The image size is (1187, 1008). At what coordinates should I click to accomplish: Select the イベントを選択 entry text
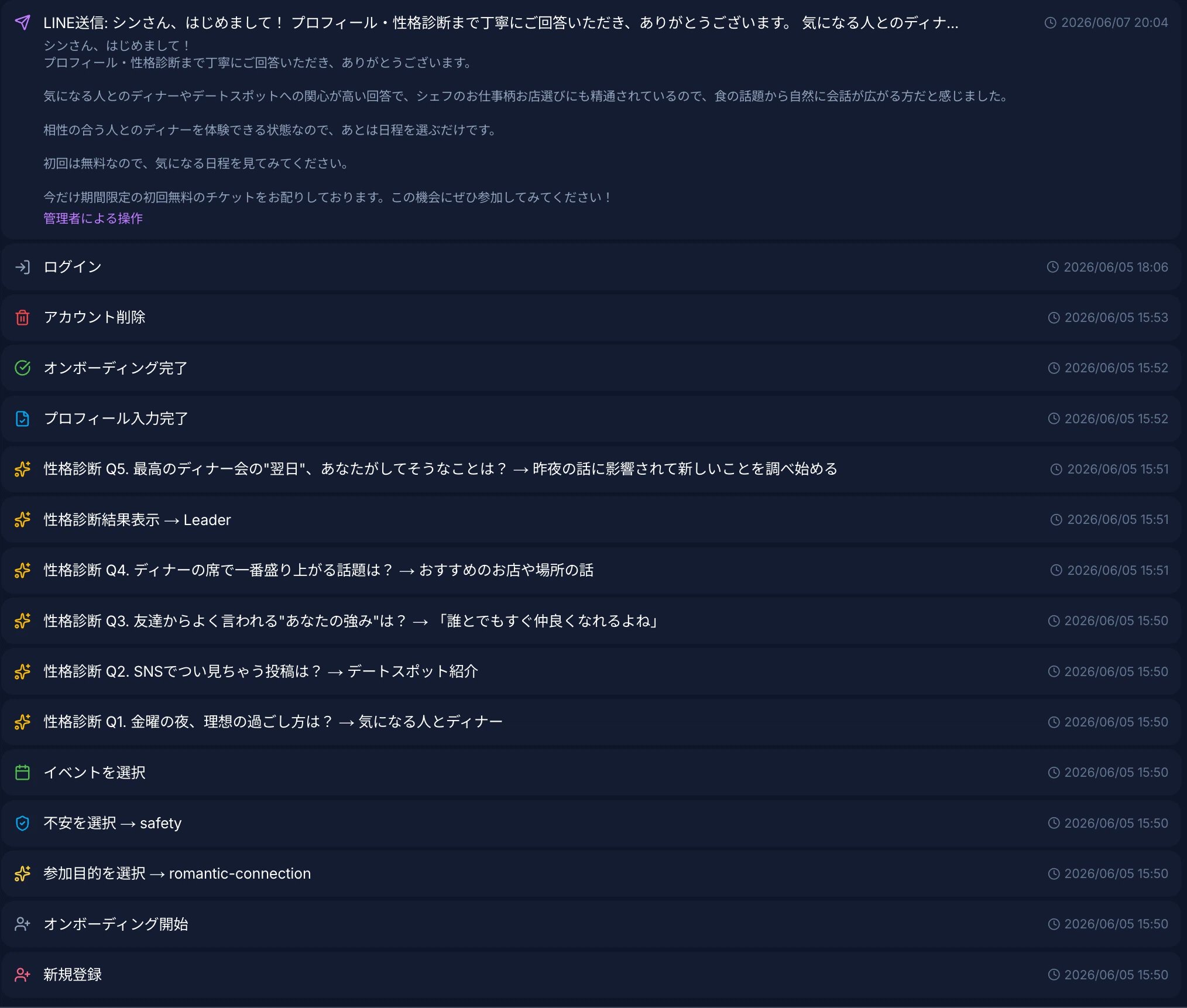pyautogui.click(x=94, y=773)
